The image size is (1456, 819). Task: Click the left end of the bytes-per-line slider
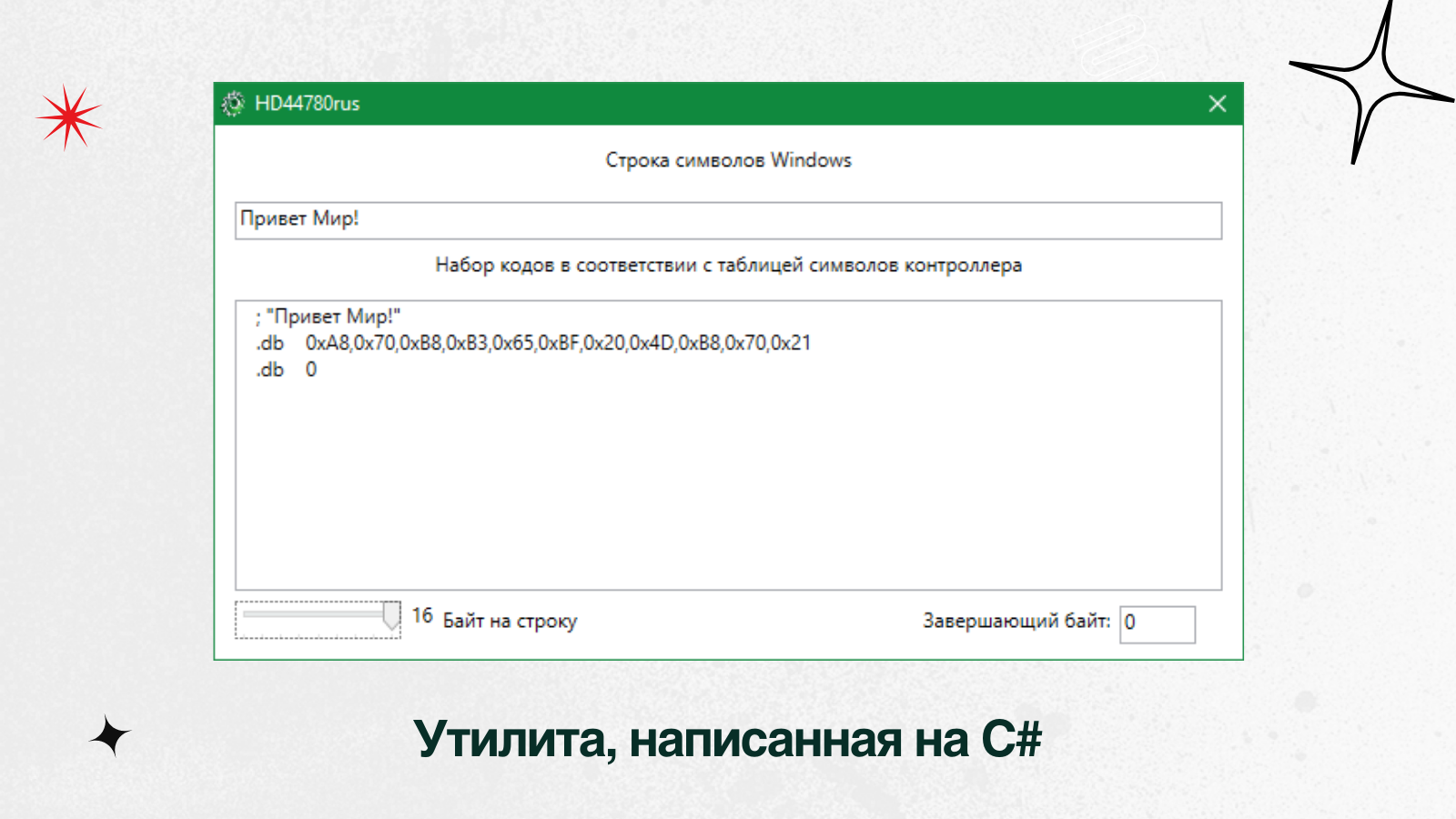click(244, 615)
